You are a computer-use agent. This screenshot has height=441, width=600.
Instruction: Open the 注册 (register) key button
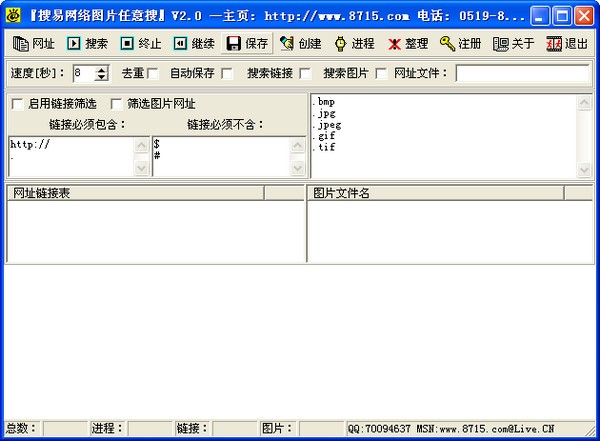click(x=460, y=43)
